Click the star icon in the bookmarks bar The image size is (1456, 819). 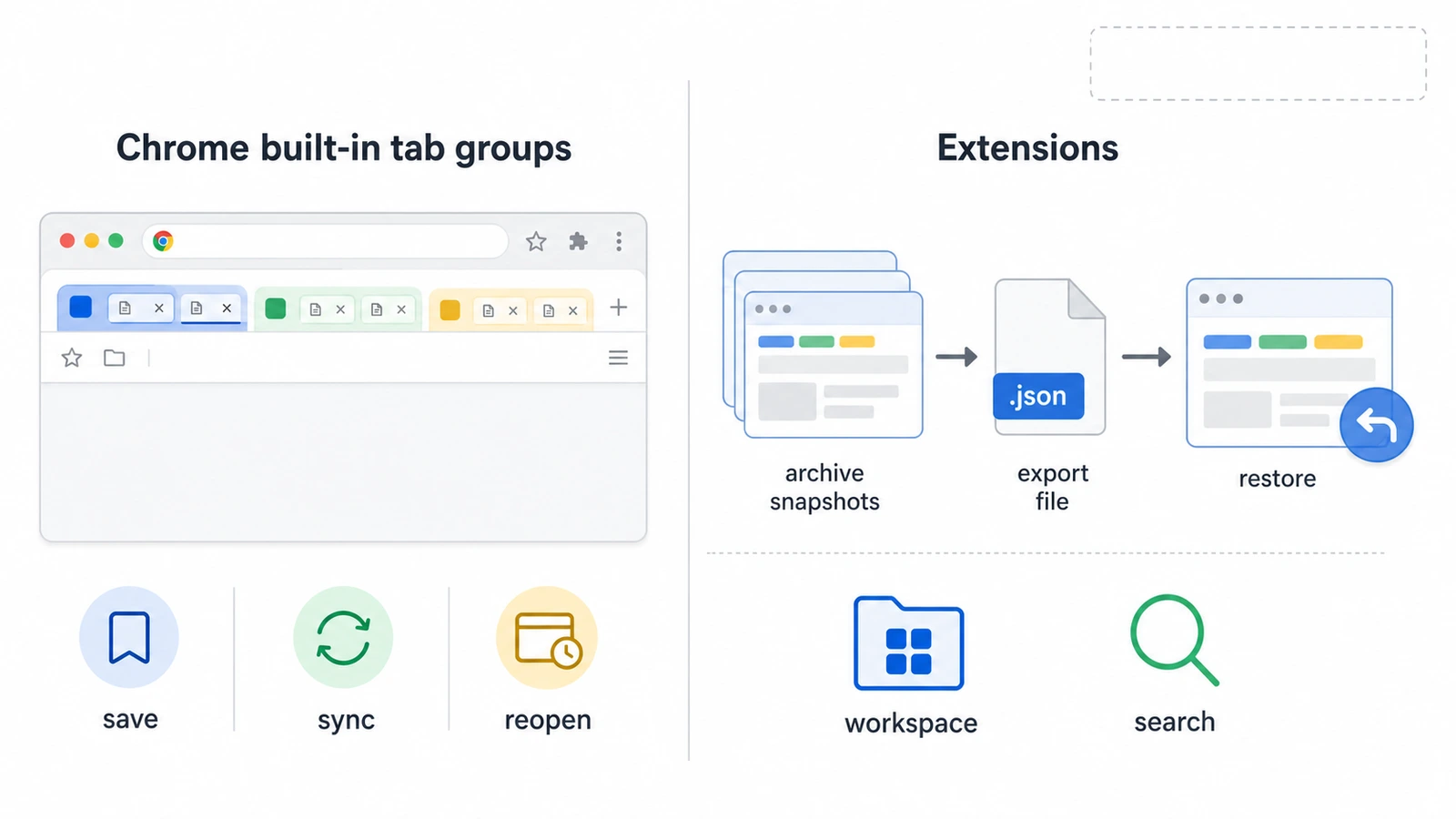tap(72, 358)
